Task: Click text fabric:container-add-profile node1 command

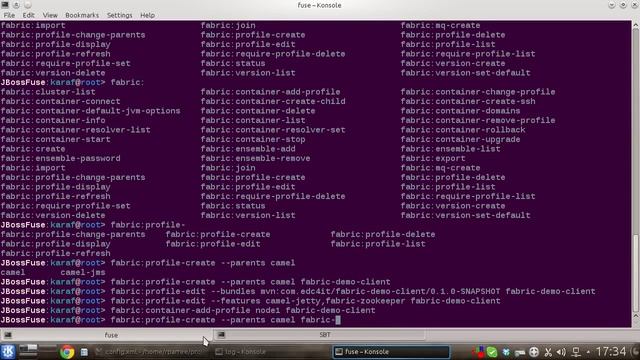Action: click(x=243, y=311)
